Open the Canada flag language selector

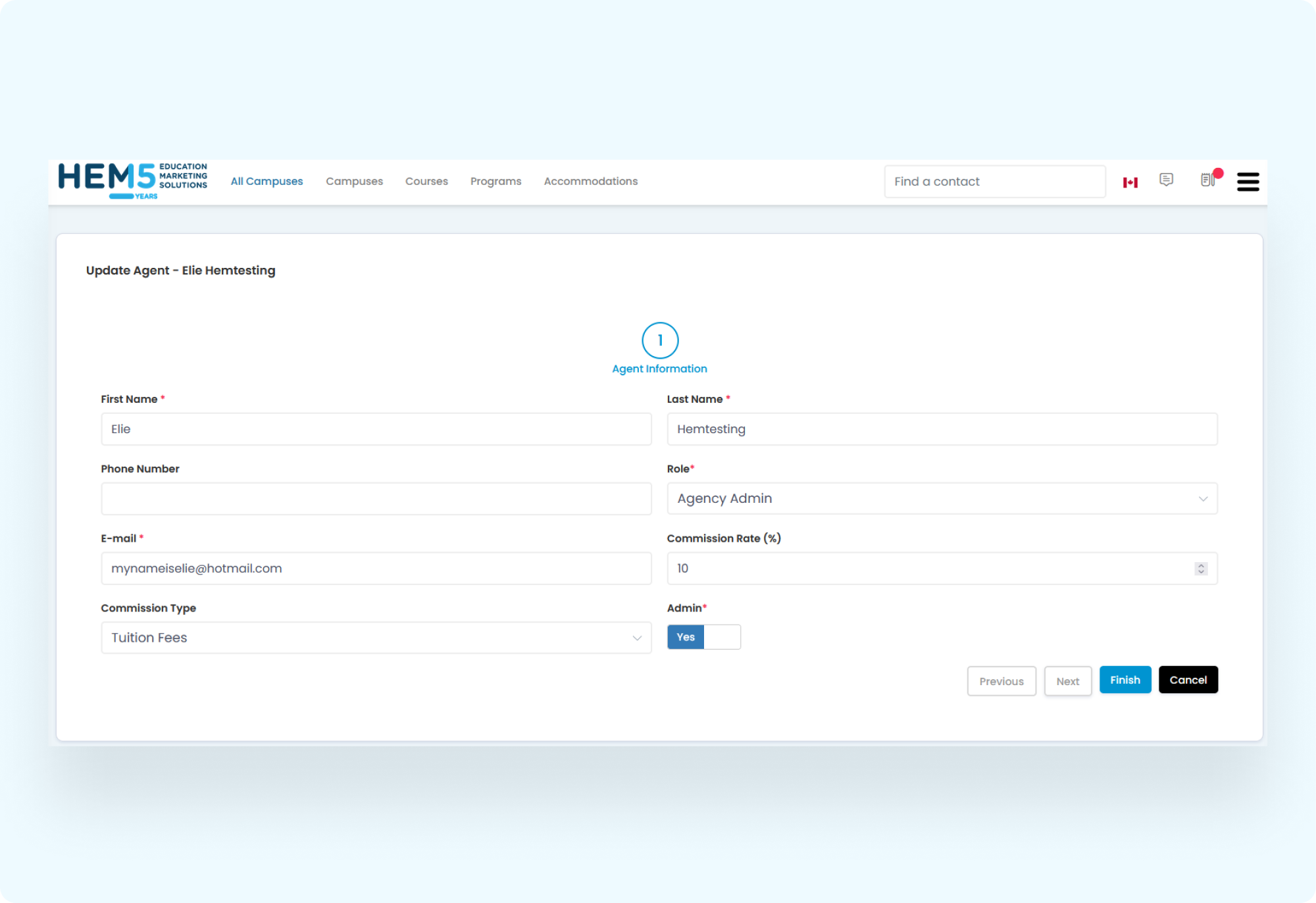[x=1130, y=182]
